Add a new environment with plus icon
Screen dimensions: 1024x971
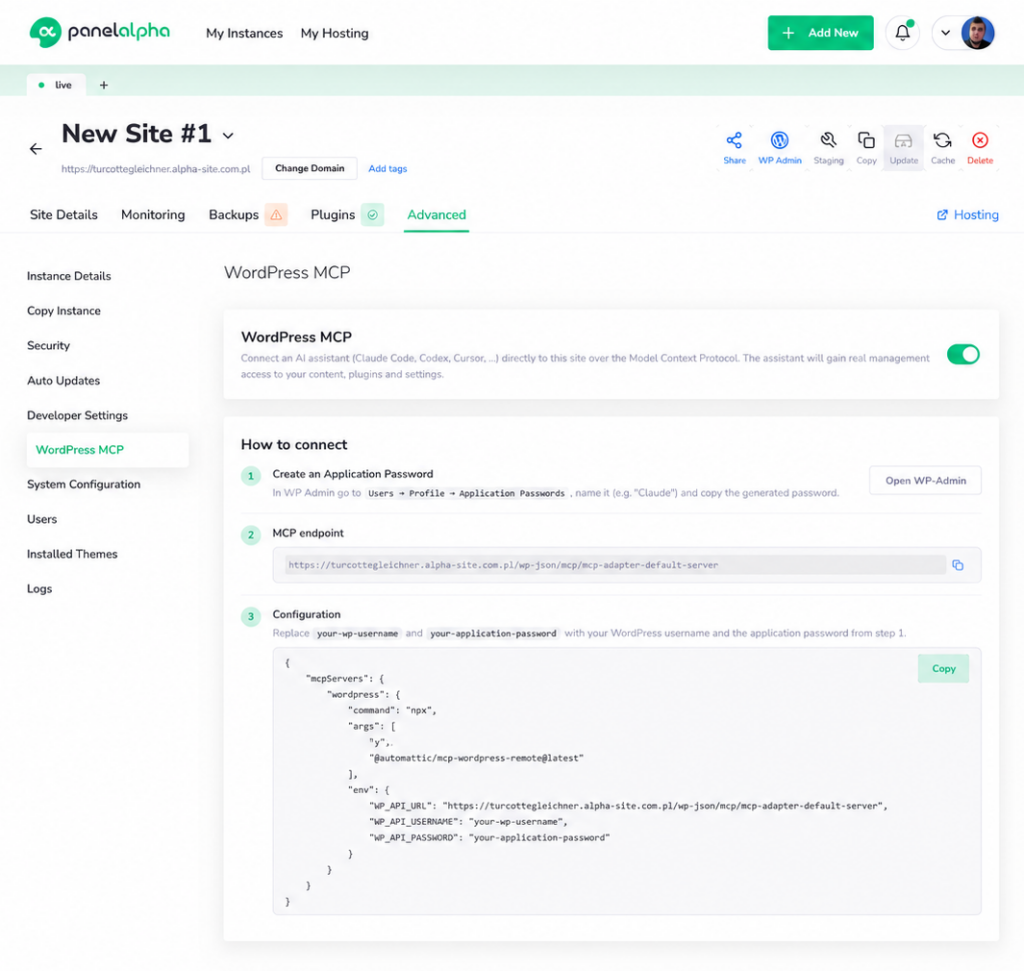[104, 85]
